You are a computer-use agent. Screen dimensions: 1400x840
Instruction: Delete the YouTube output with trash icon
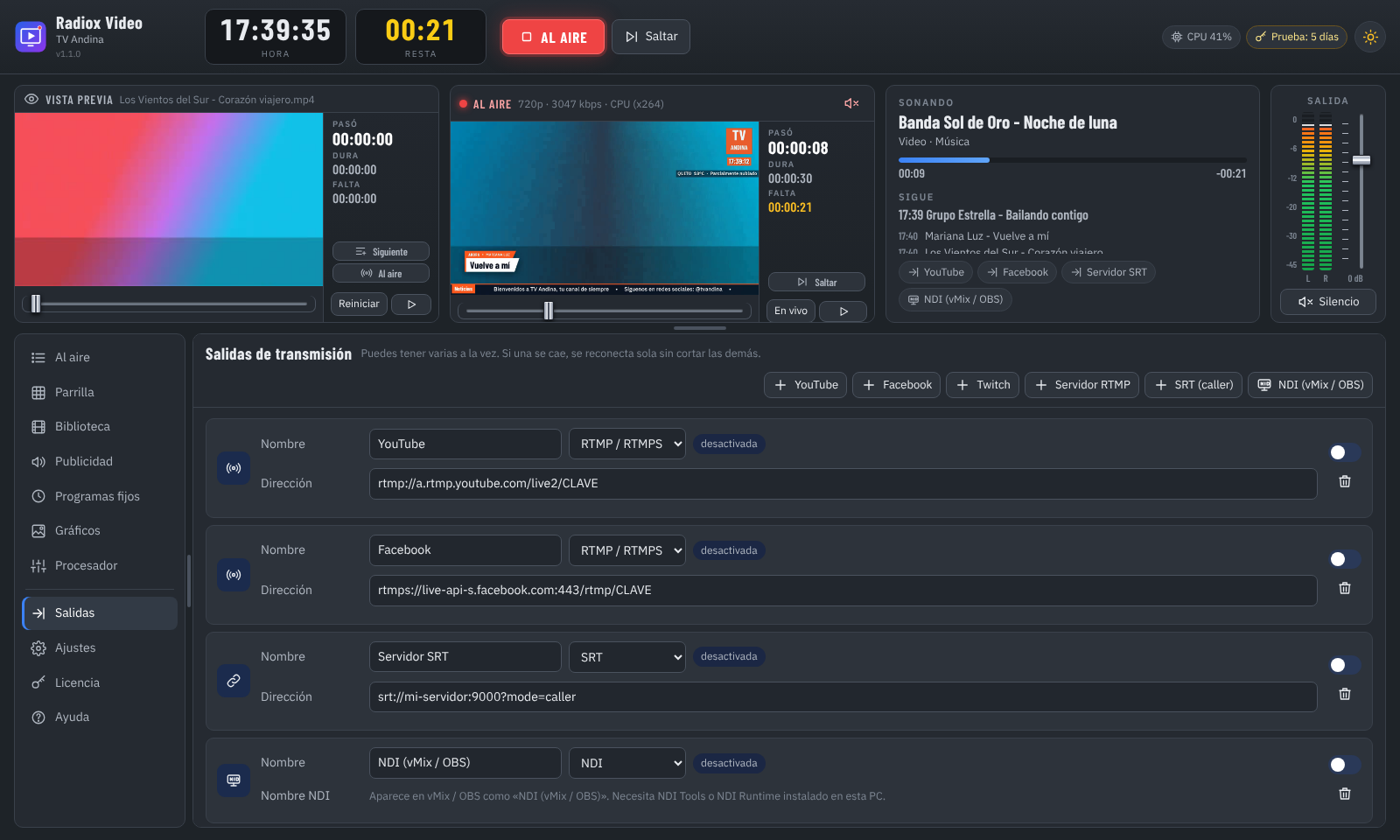1345,481
